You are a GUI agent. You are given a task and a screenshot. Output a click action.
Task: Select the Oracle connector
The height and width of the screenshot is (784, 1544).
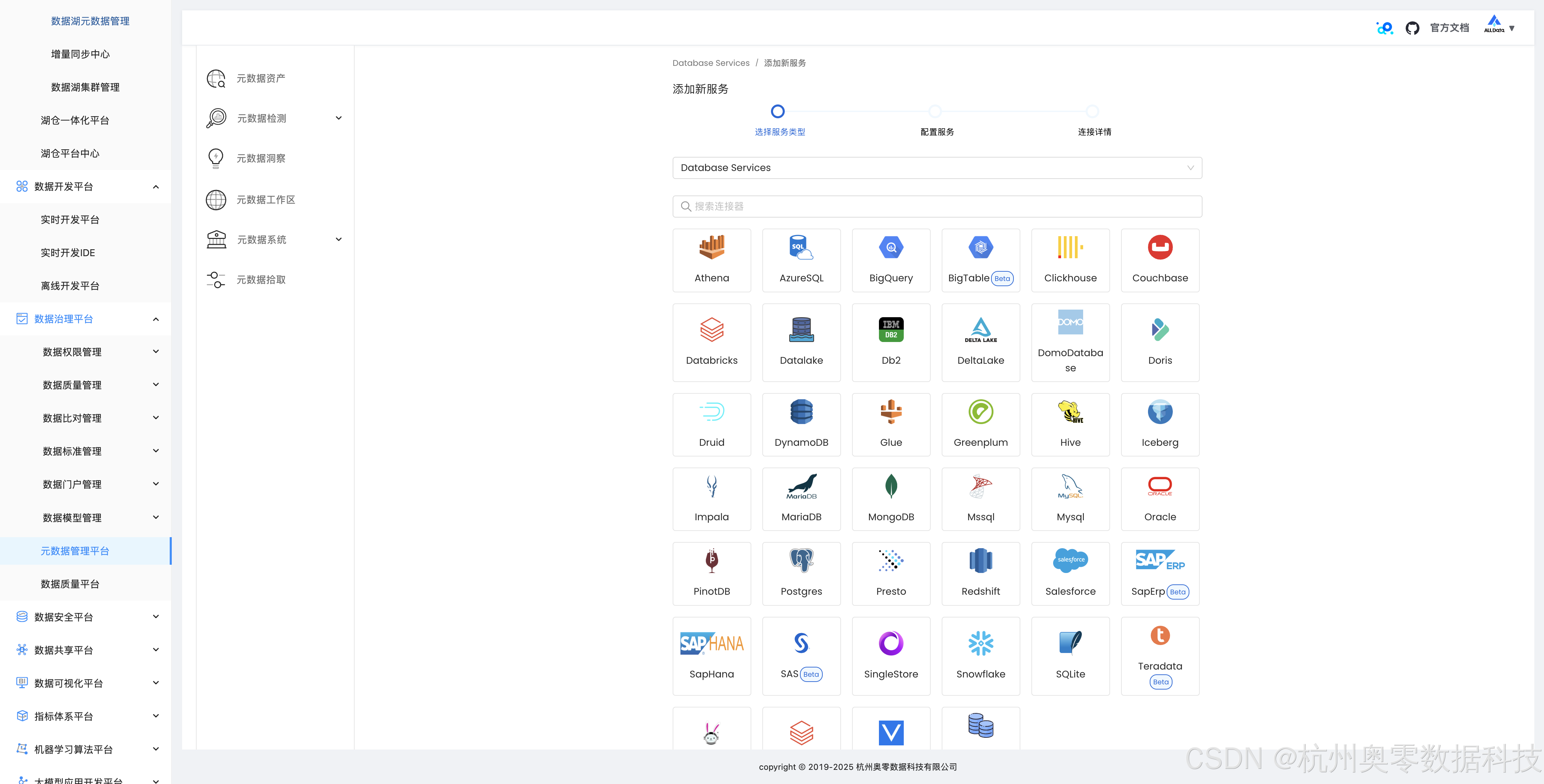coord(1160,500)
